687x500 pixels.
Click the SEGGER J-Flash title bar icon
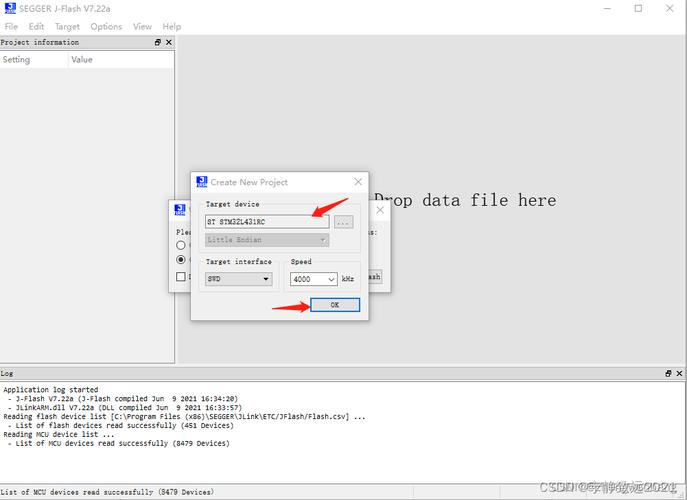pos(10,8)
